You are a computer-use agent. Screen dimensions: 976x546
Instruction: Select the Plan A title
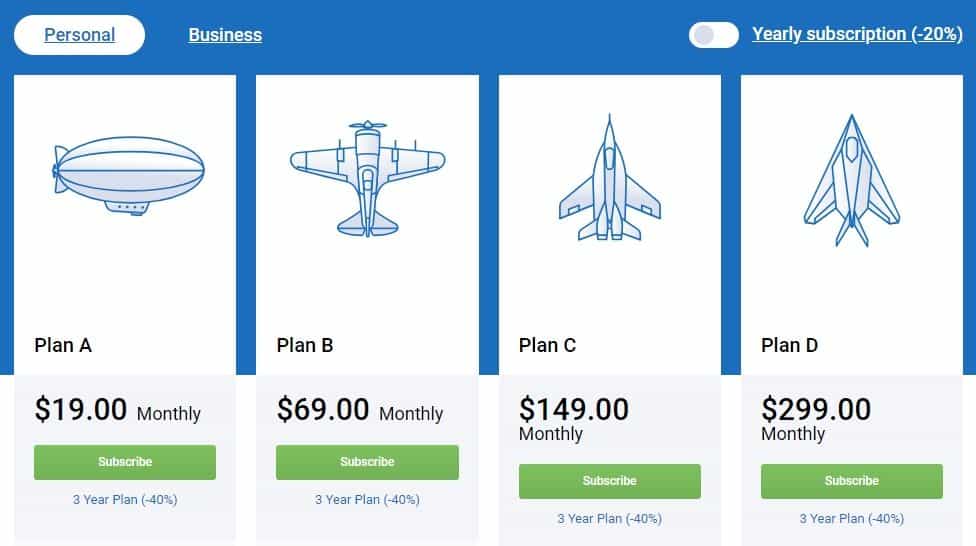[63, 345]
